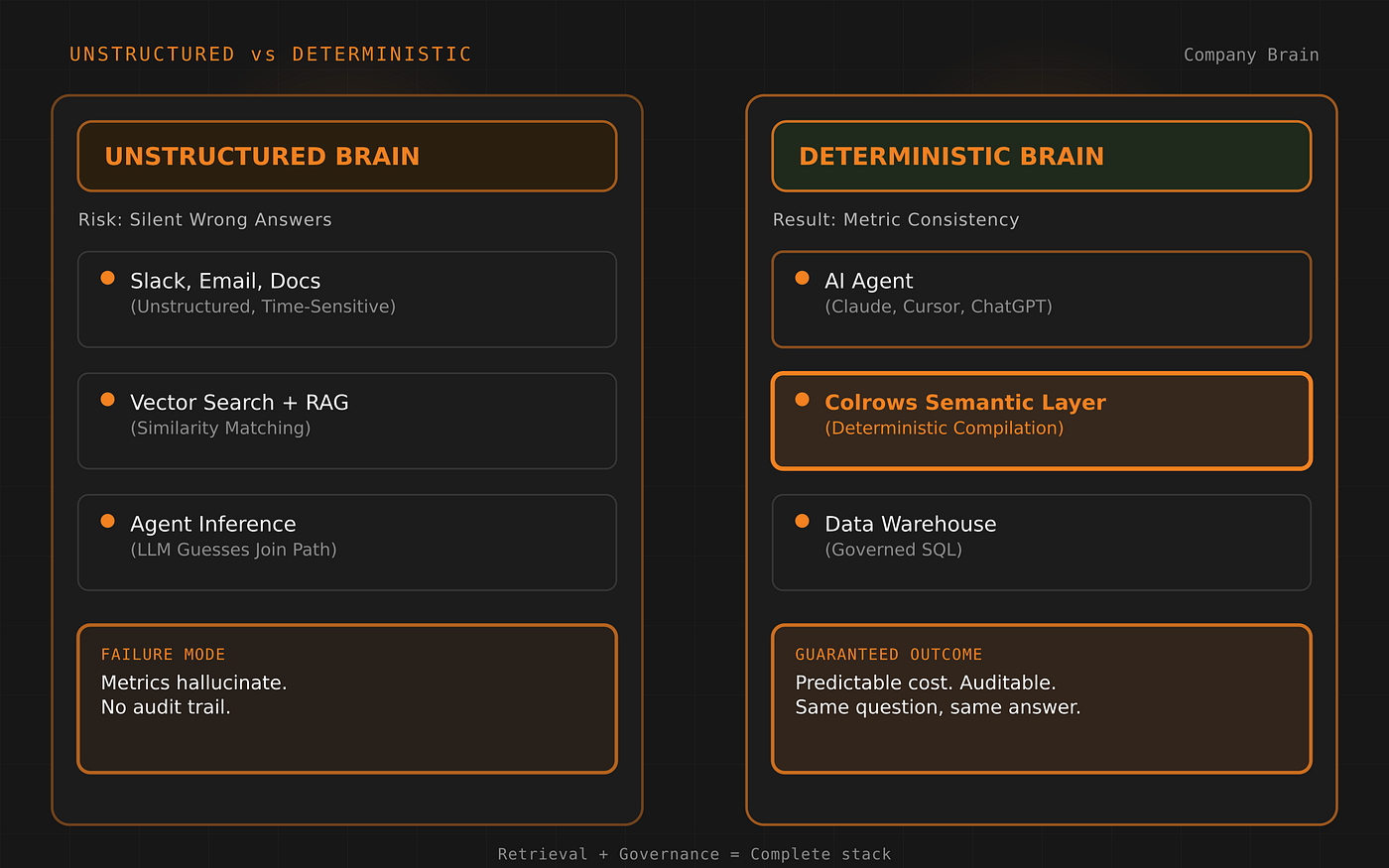
Task: Click the orange bullet beside Colrows Semantic Layer
Action: pyautogui.click(x=802, y=399)
